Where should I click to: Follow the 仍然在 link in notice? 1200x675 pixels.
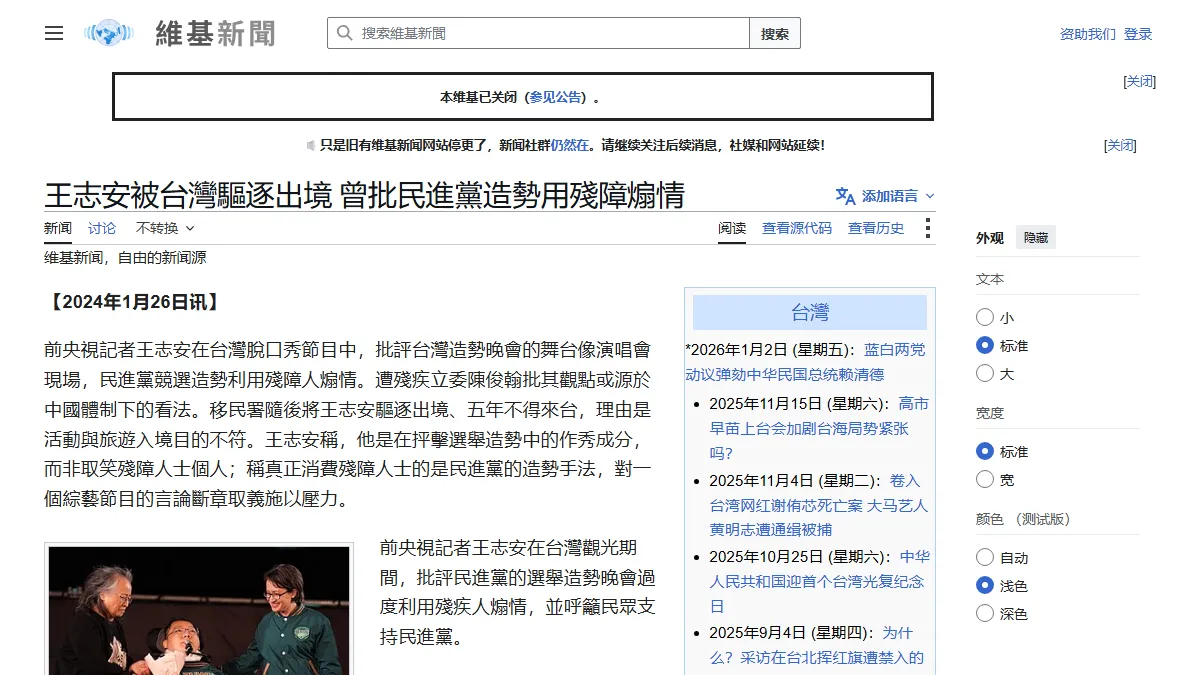coord(570,145)
